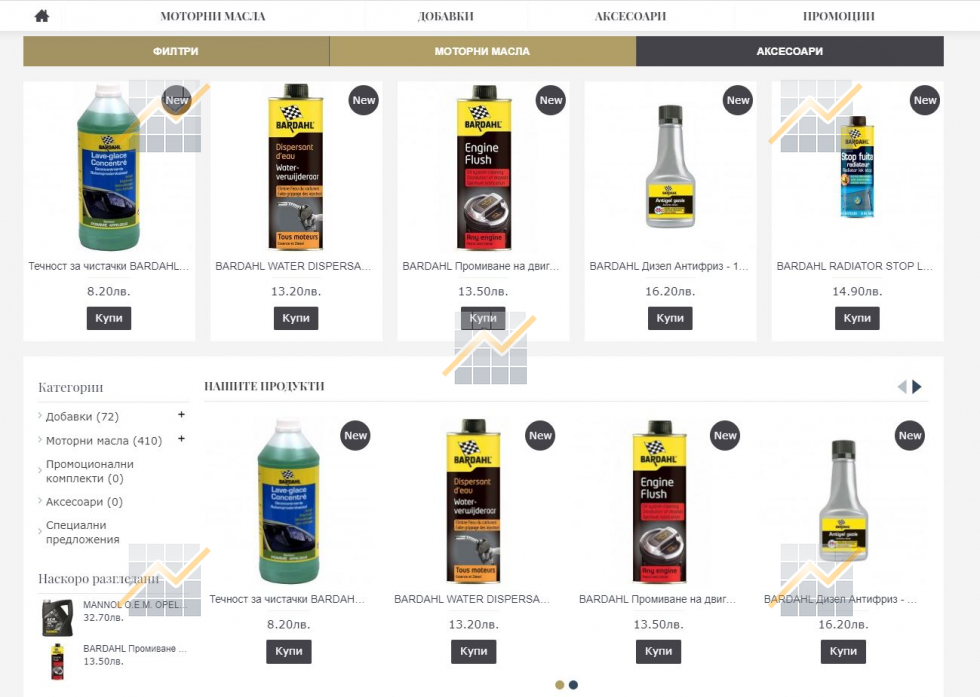Select the first carousel page dot
980x697 pixels.
click(559, 685)
